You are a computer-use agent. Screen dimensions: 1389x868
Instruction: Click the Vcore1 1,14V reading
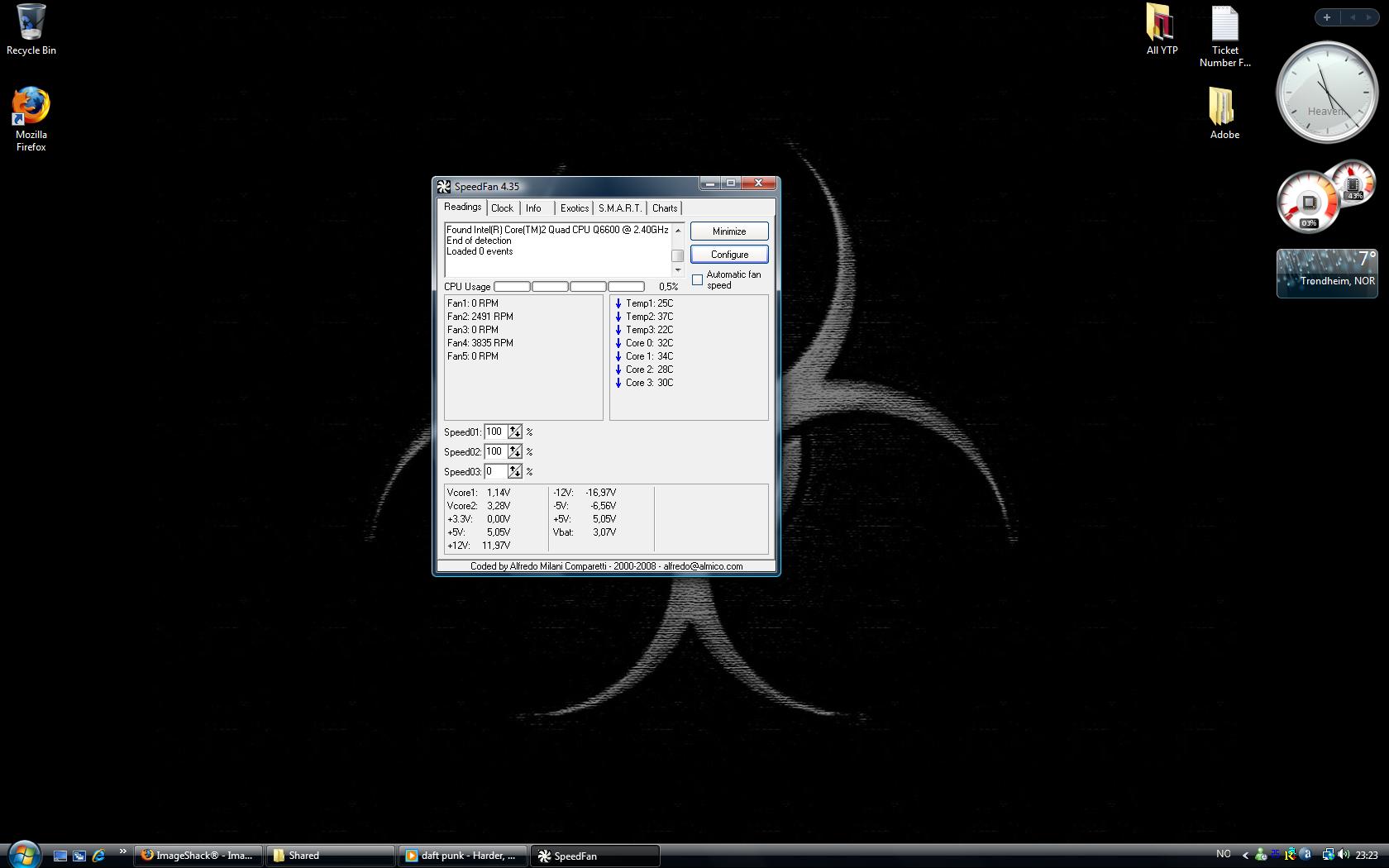coord(479,493)
